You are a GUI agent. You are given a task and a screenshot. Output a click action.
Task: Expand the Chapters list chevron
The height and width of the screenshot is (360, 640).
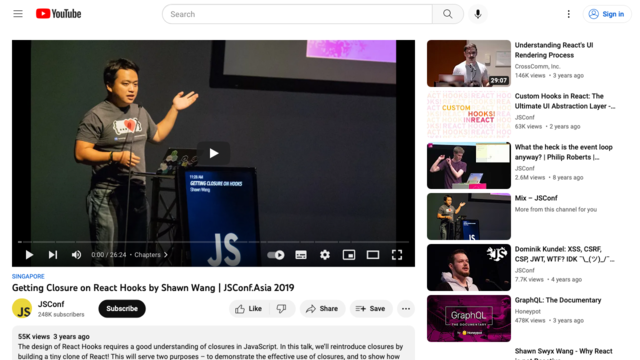point(166,255)
